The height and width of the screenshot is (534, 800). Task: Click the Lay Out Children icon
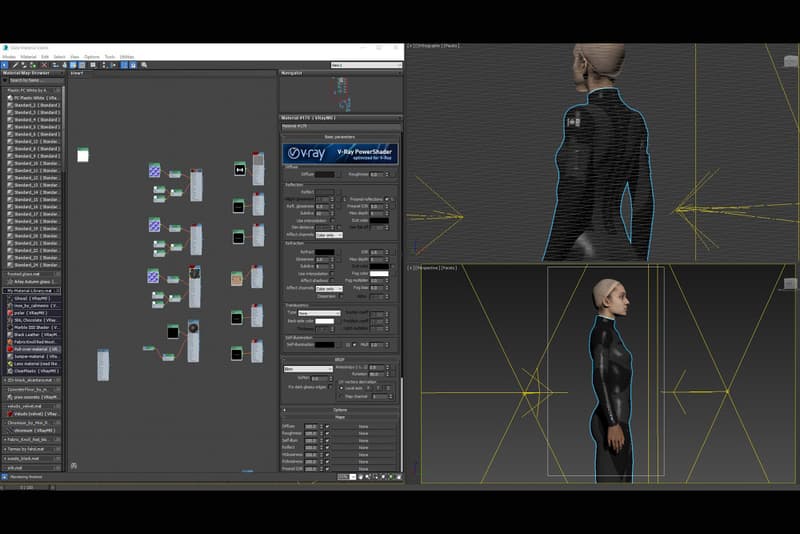tap(113, 65)
